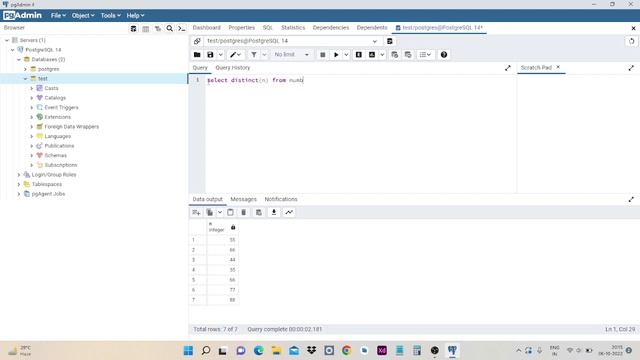Click the Rollback transaction icon
This screenshot has width=640, height=360.
[x=408, y=55]
